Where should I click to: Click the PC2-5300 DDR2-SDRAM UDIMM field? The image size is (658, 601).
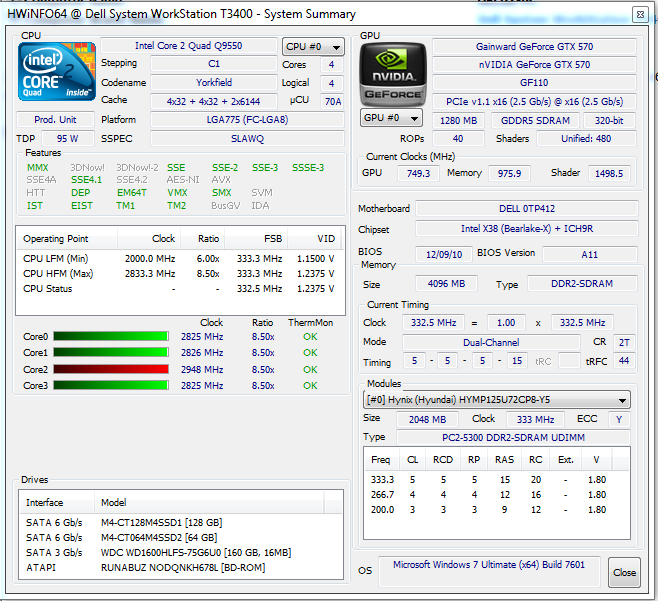pos(513,437)
